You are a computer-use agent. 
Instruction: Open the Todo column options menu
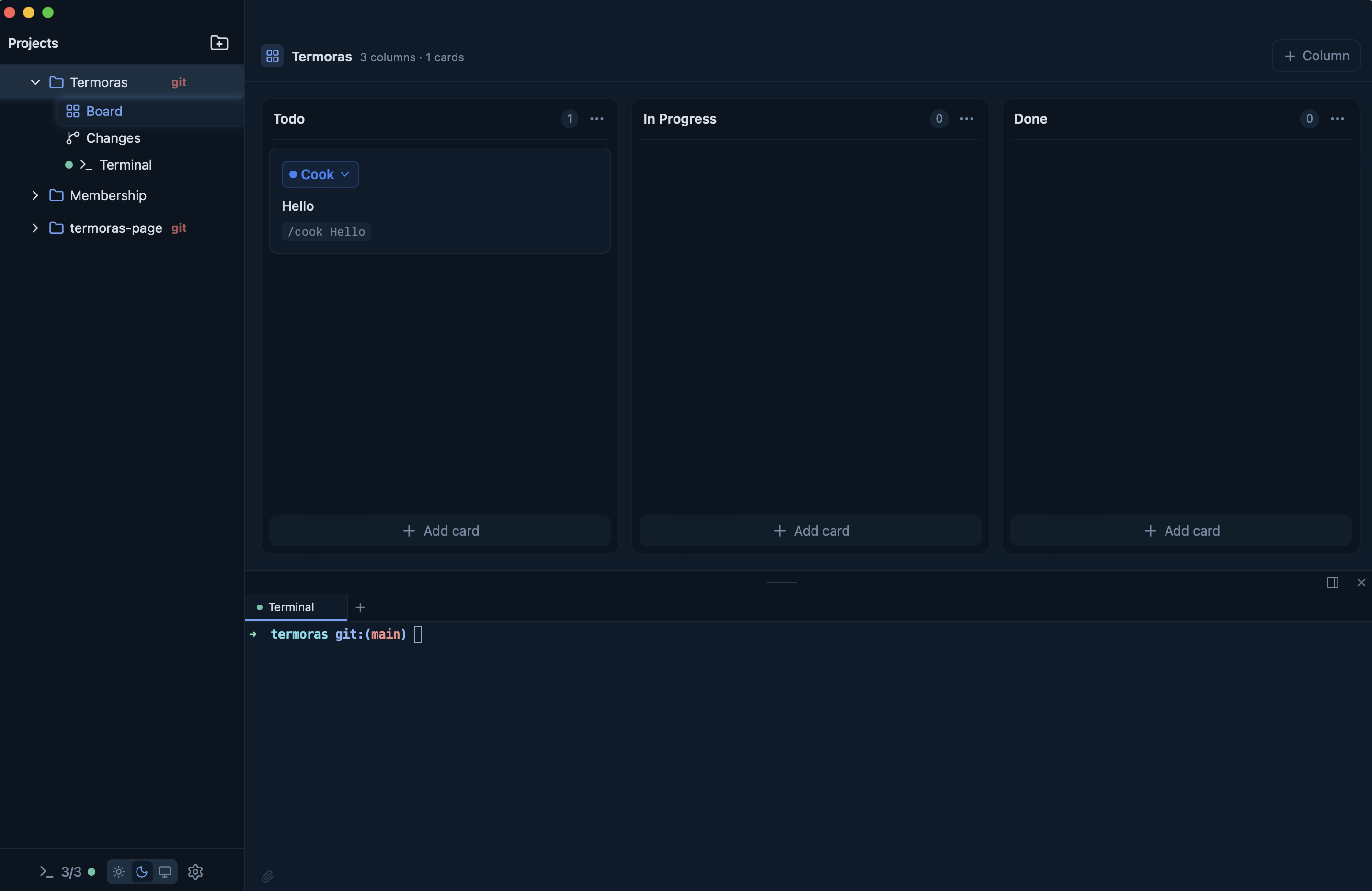(597, 119)
